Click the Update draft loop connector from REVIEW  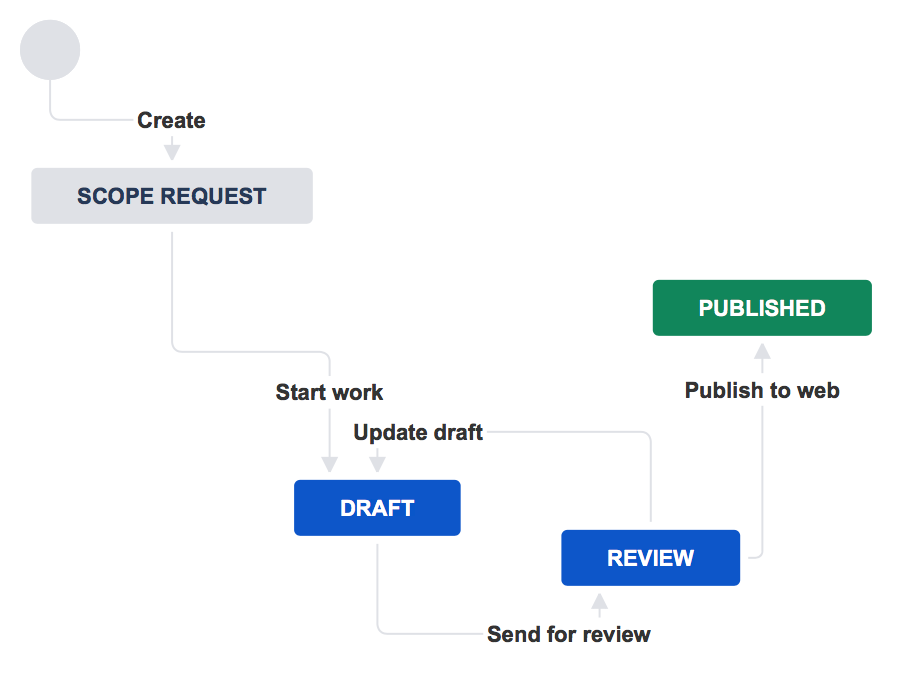point(650,480)
